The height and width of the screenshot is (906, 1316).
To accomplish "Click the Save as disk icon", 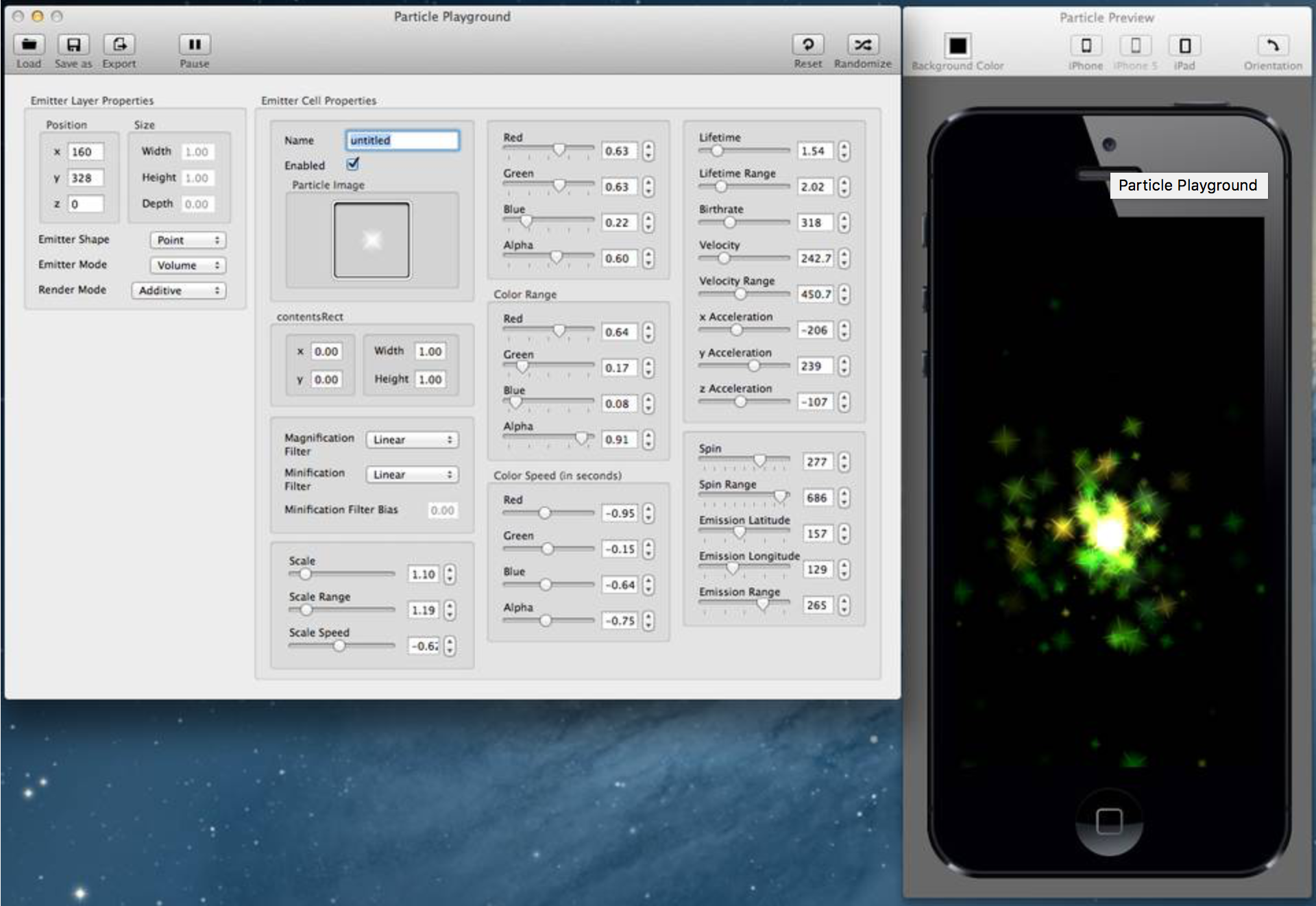I will point(73,45).
